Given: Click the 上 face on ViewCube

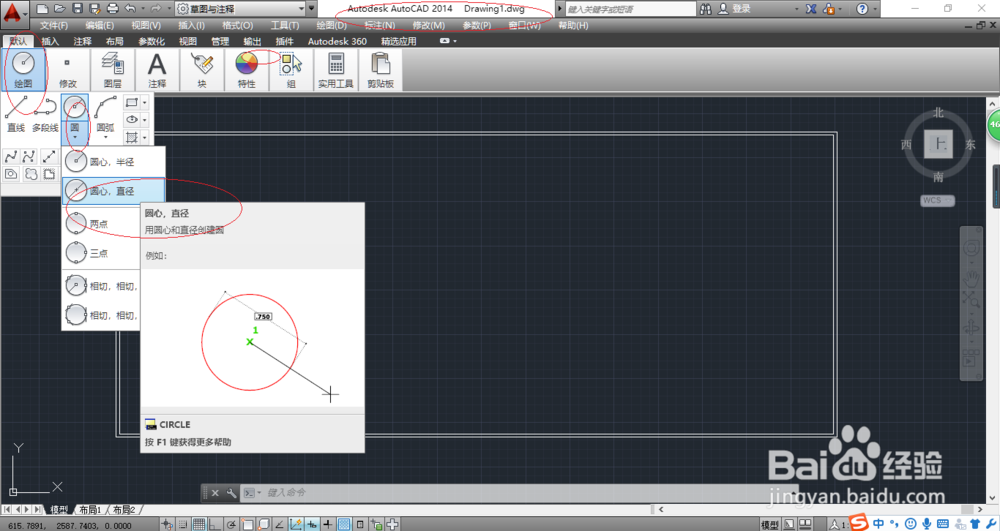Looking at the screenshot, I should pos(938,144).
